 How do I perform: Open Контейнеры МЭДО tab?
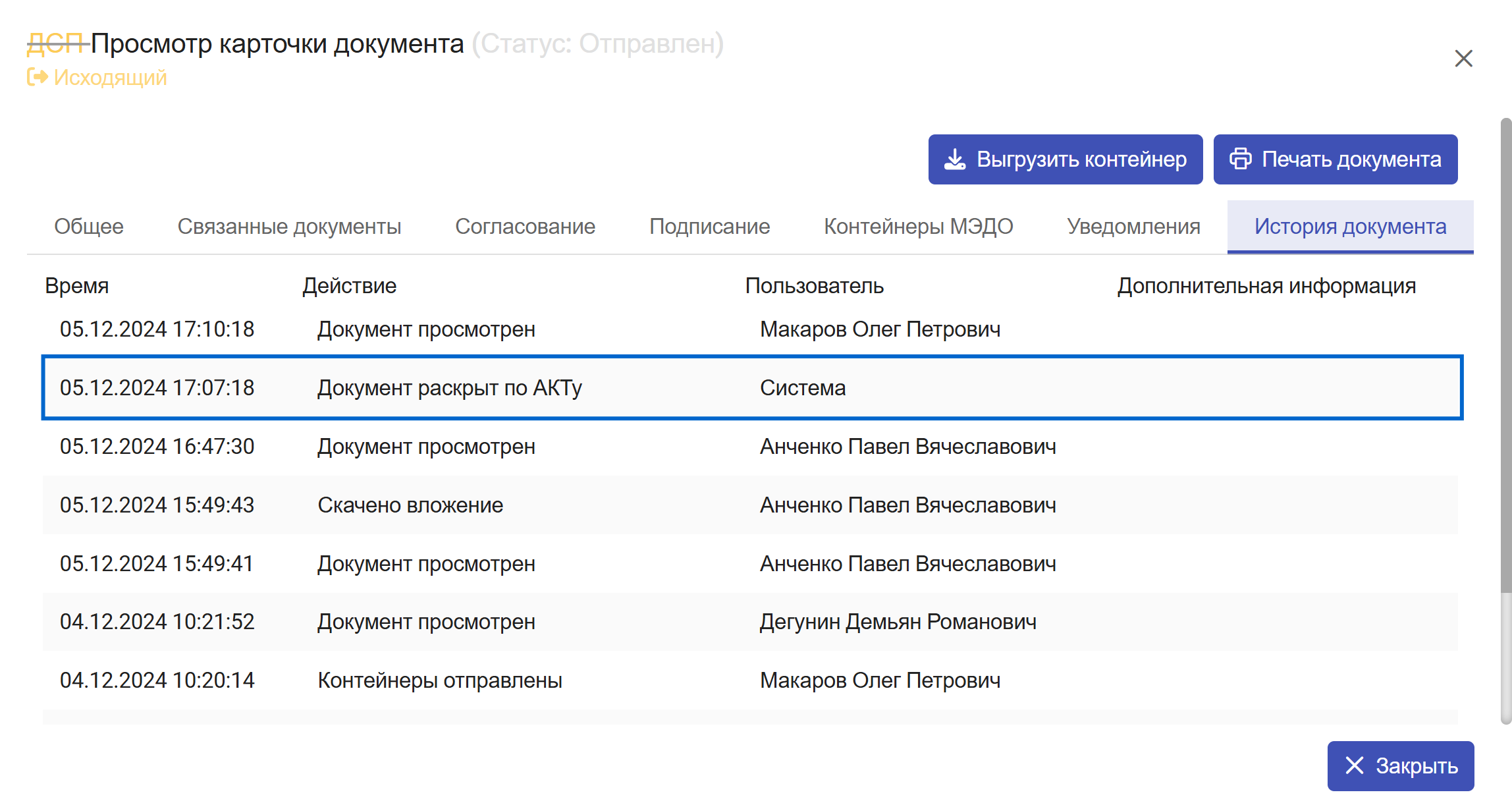pos(919,227)
